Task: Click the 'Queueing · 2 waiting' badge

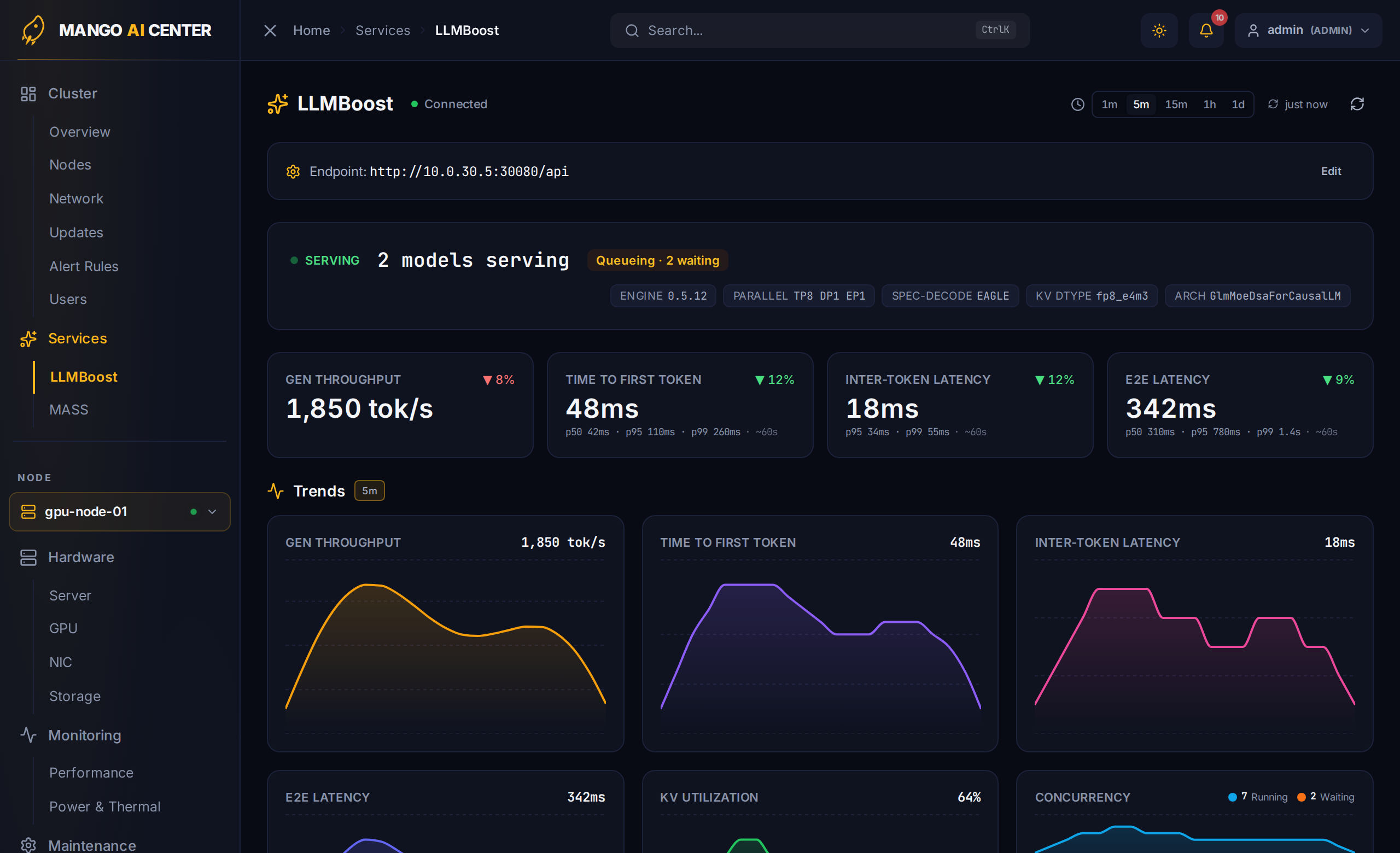Action: pyautogui.click(x=657, y=261)
